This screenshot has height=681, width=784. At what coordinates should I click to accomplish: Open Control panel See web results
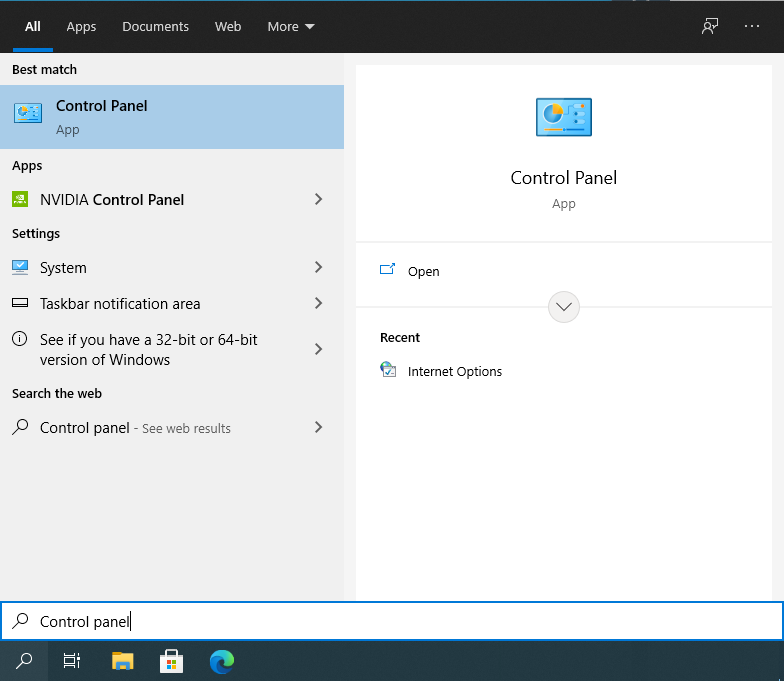(x=172, y=428)
